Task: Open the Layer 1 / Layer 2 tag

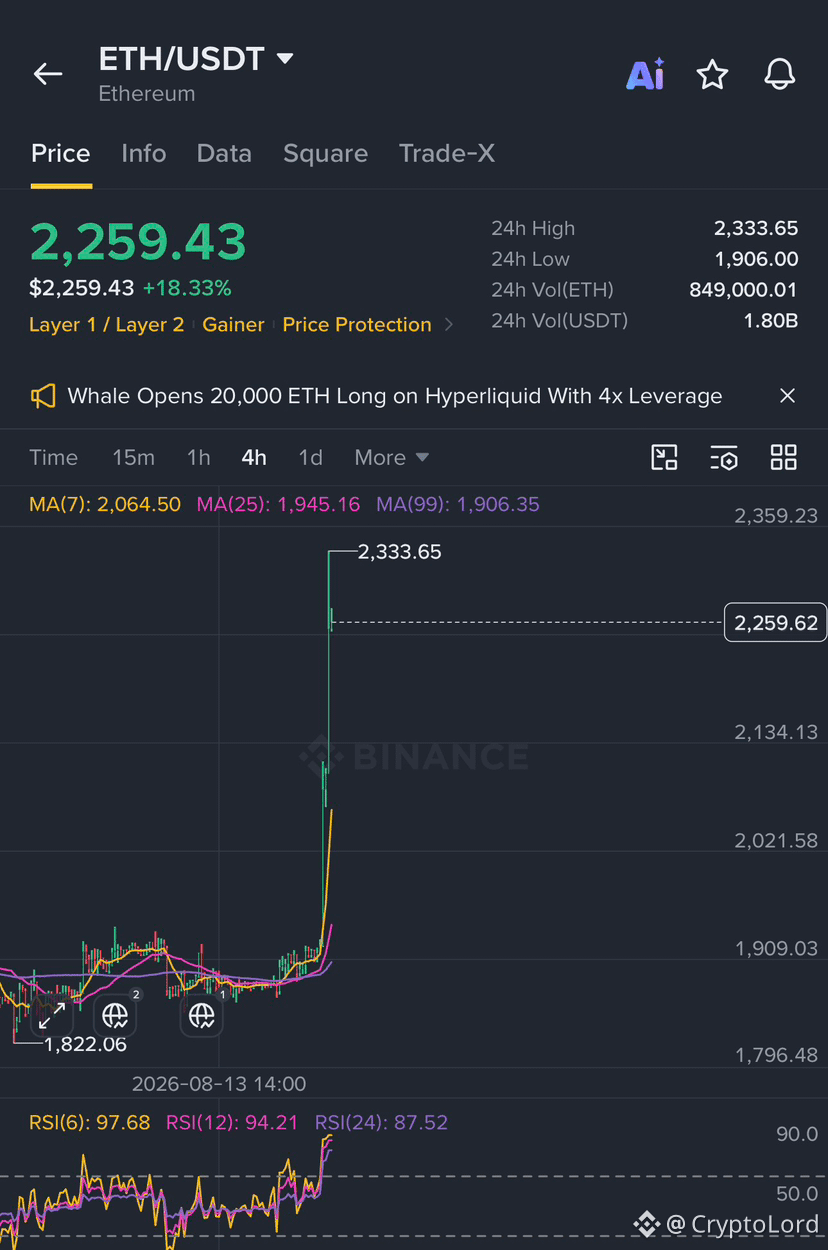Action: pyautogui.click(x=107, y=325)
